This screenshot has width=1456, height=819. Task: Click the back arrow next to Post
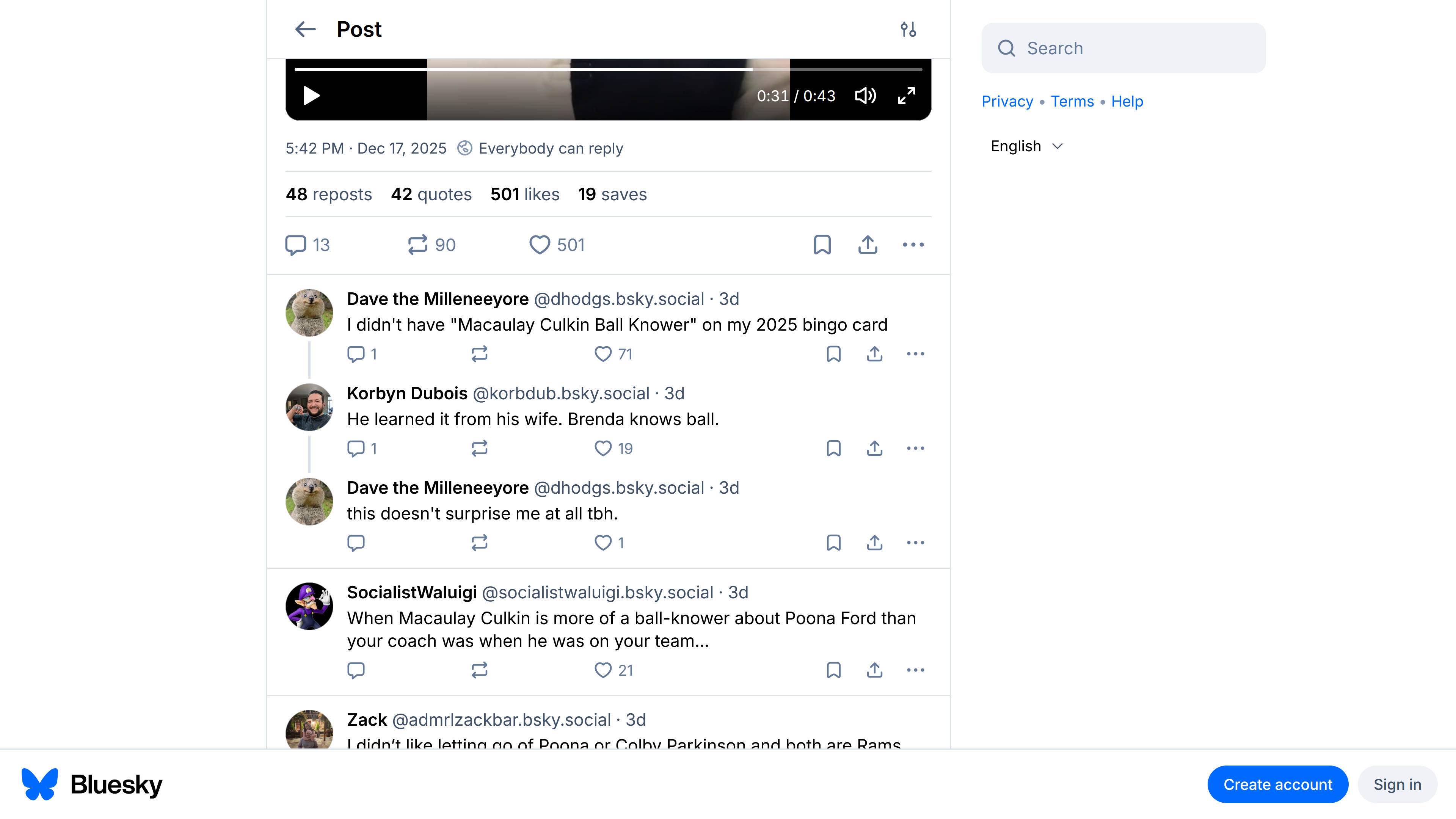click(305, 30)
